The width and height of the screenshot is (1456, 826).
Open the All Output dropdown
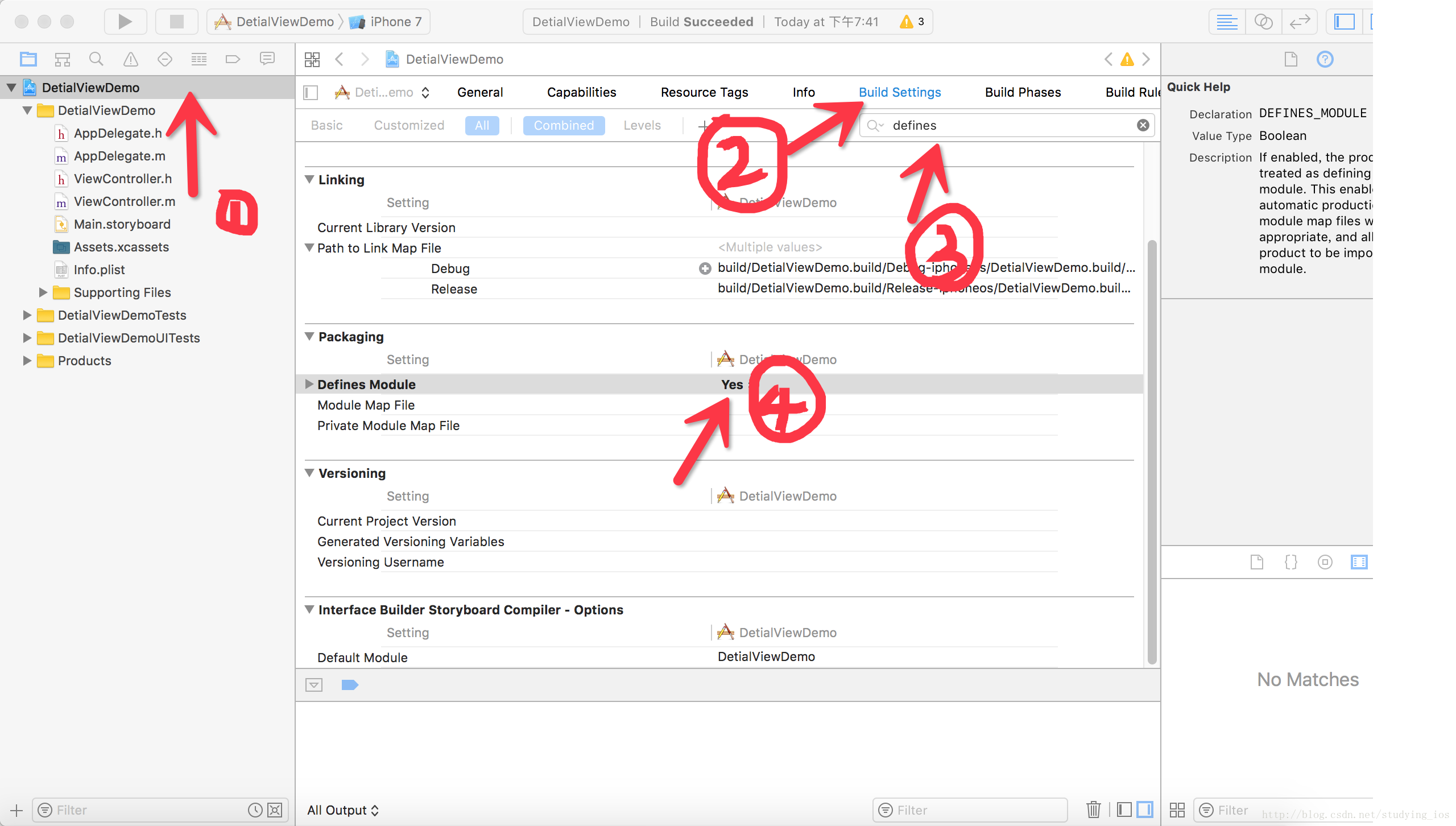coord(343,810)
